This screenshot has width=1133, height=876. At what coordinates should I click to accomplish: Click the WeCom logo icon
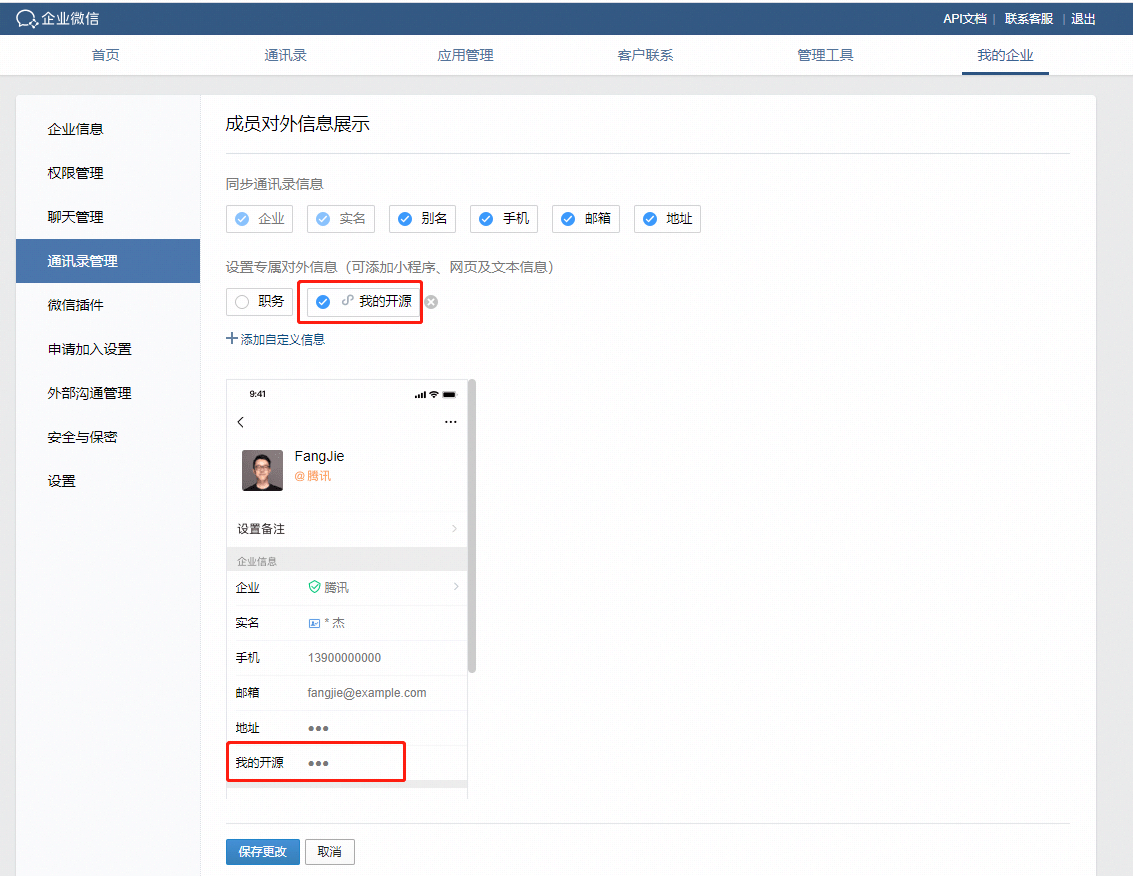coord(27,19)
